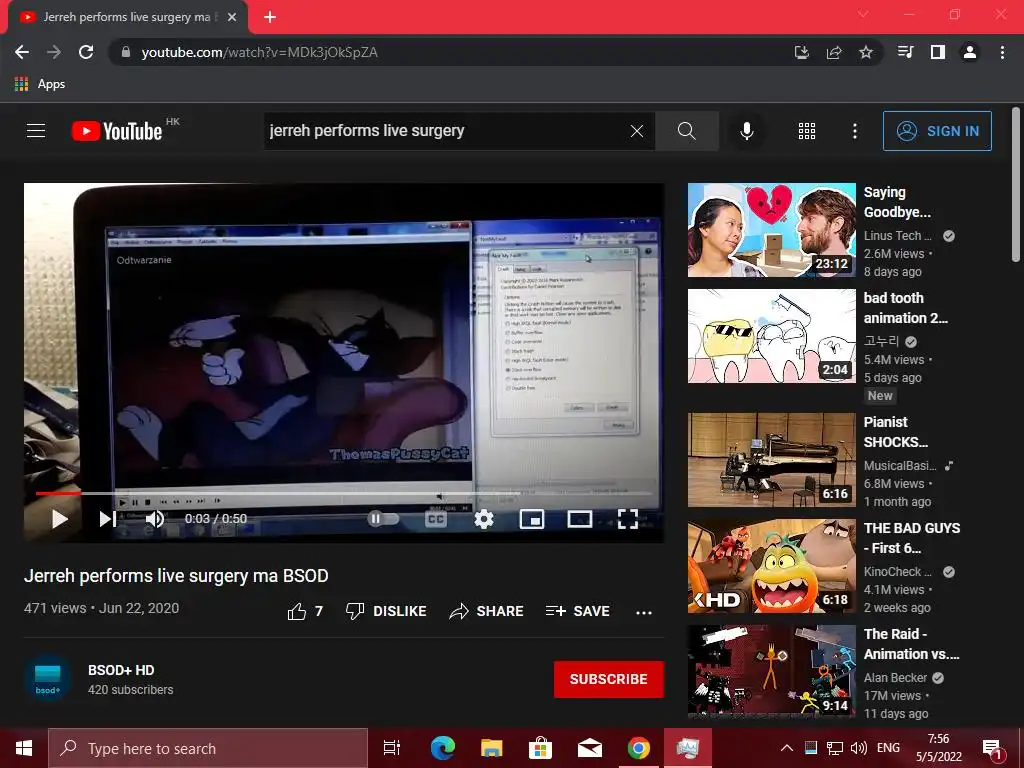
Task: Open a new browser tab
Action: (270, 17)
